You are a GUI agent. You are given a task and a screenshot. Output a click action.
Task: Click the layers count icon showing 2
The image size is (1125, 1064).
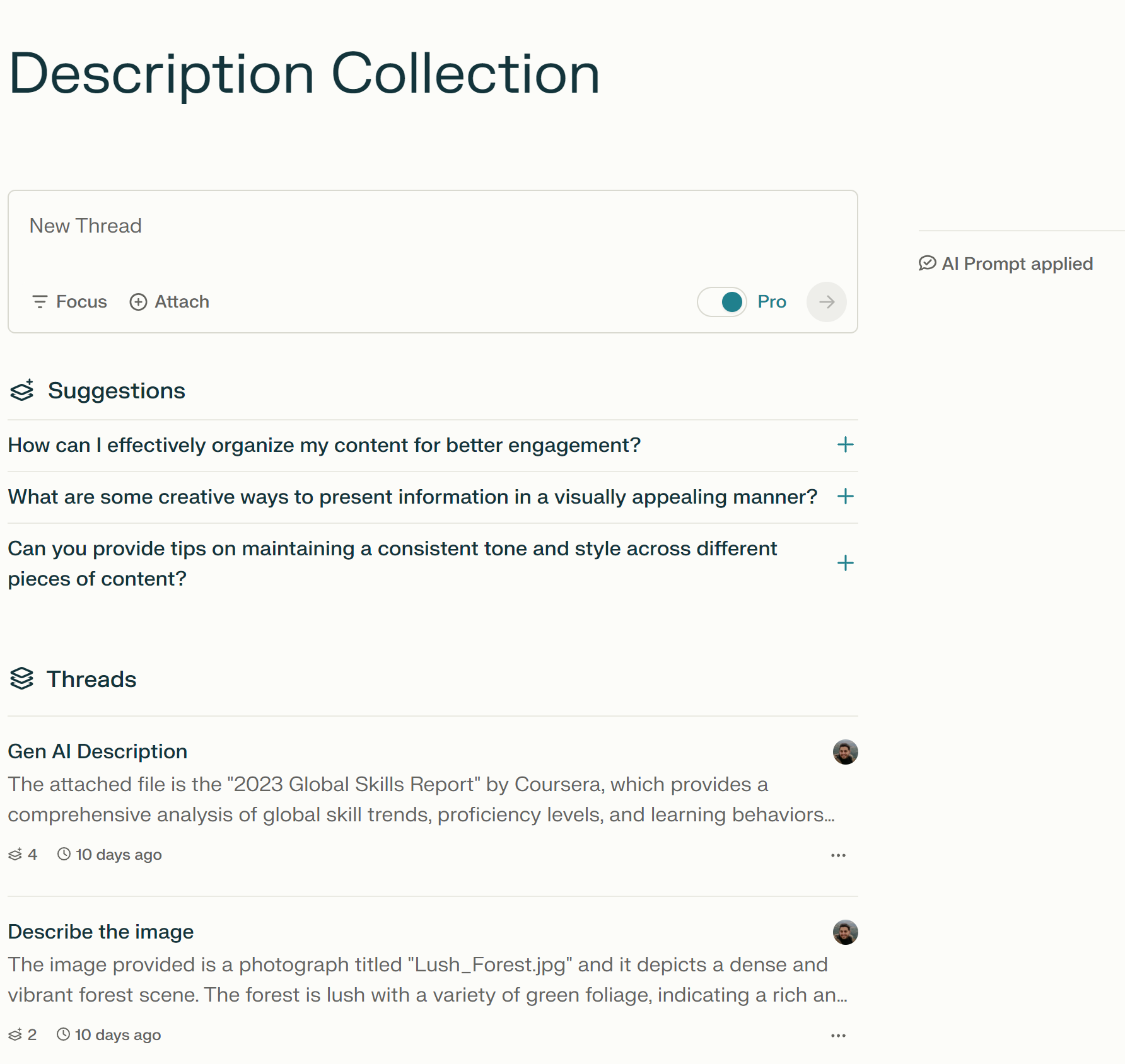(15, 1035)
